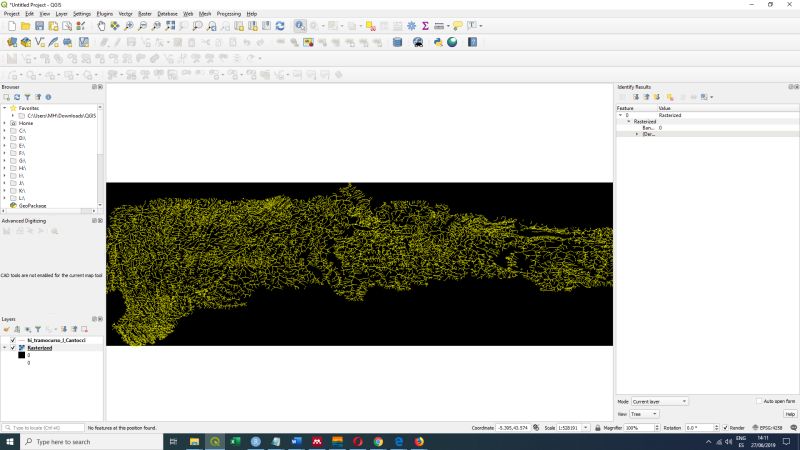Viewport: 800px width, 450px height.
Task: Select the Zoom Out magnifier tool
Action: point(142,26)
